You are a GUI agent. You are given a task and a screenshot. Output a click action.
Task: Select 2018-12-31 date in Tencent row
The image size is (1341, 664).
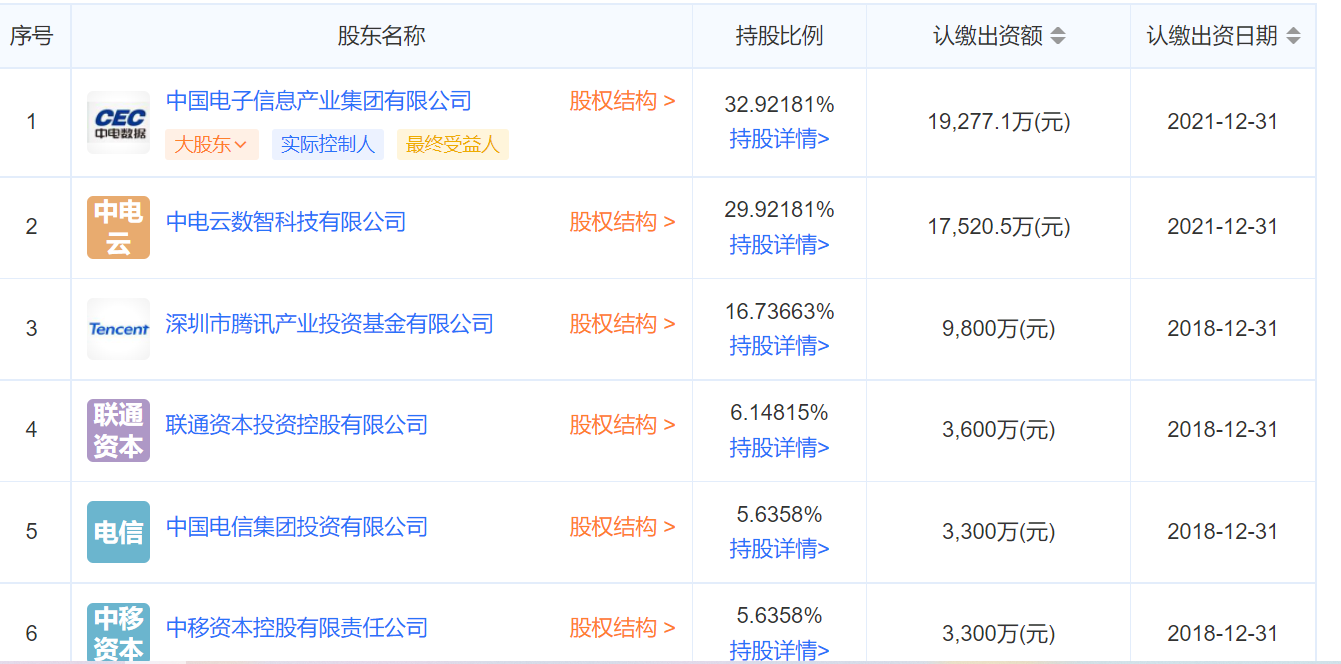tap(1223, 329)
